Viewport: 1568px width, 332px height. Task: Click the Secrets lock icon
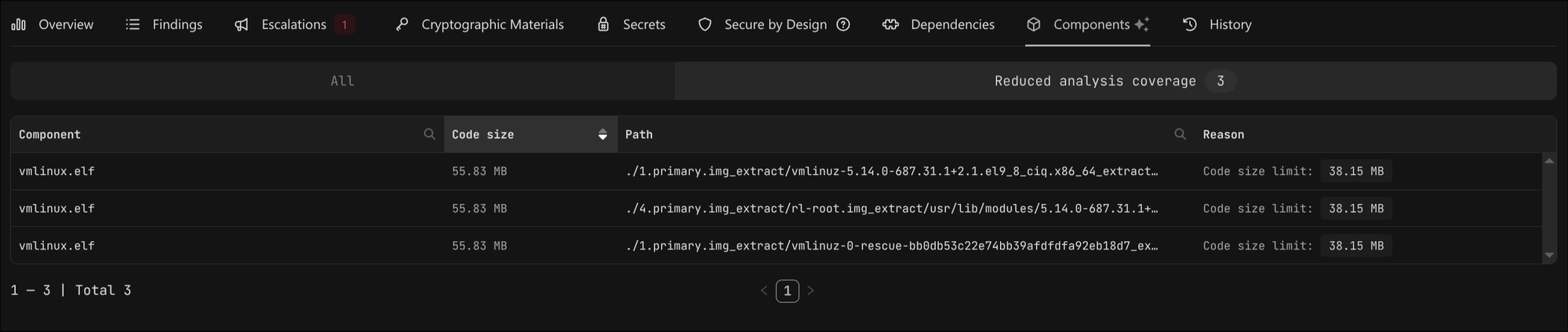(603, 24)
